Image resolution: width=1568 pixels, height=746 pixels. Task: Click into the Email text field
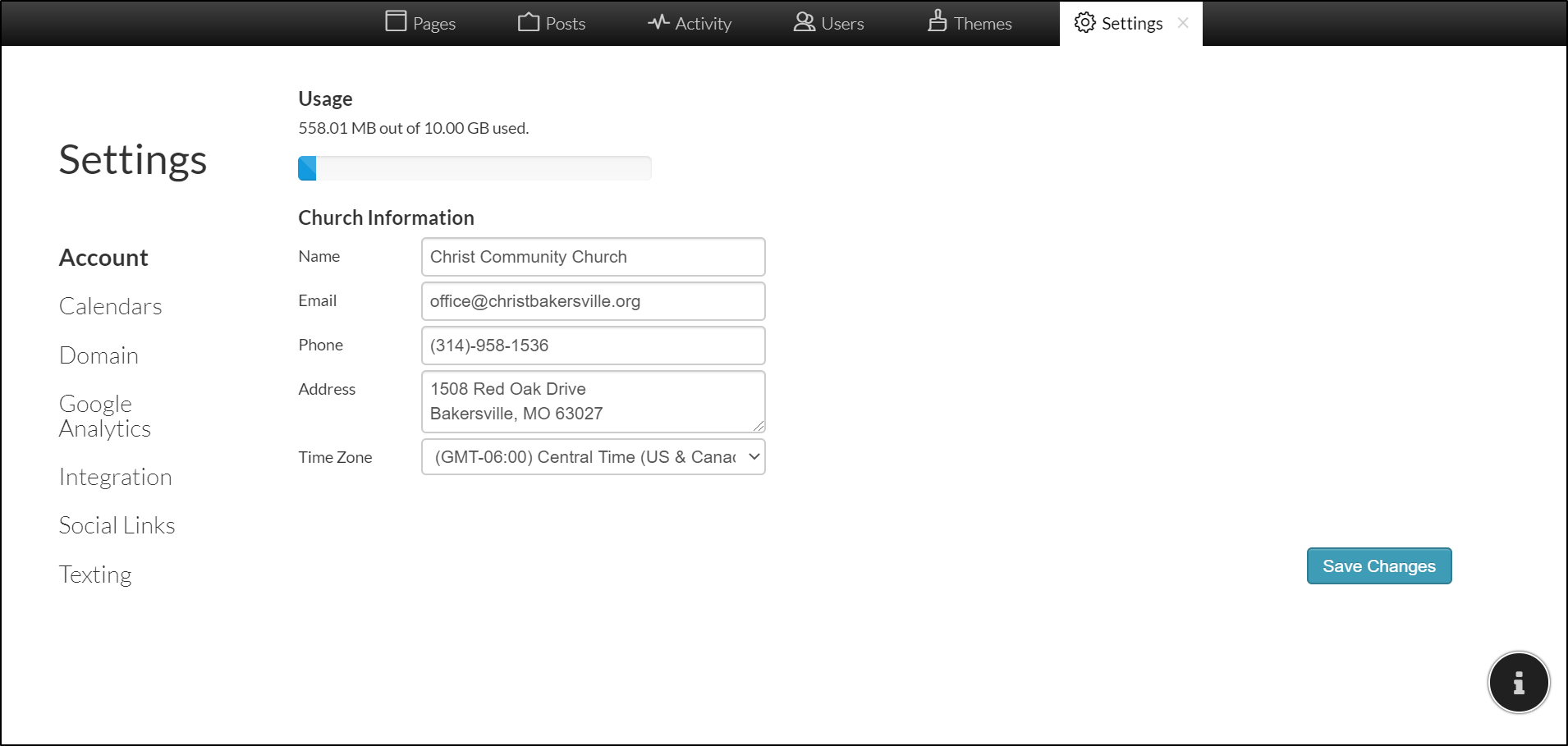point(593,301)
